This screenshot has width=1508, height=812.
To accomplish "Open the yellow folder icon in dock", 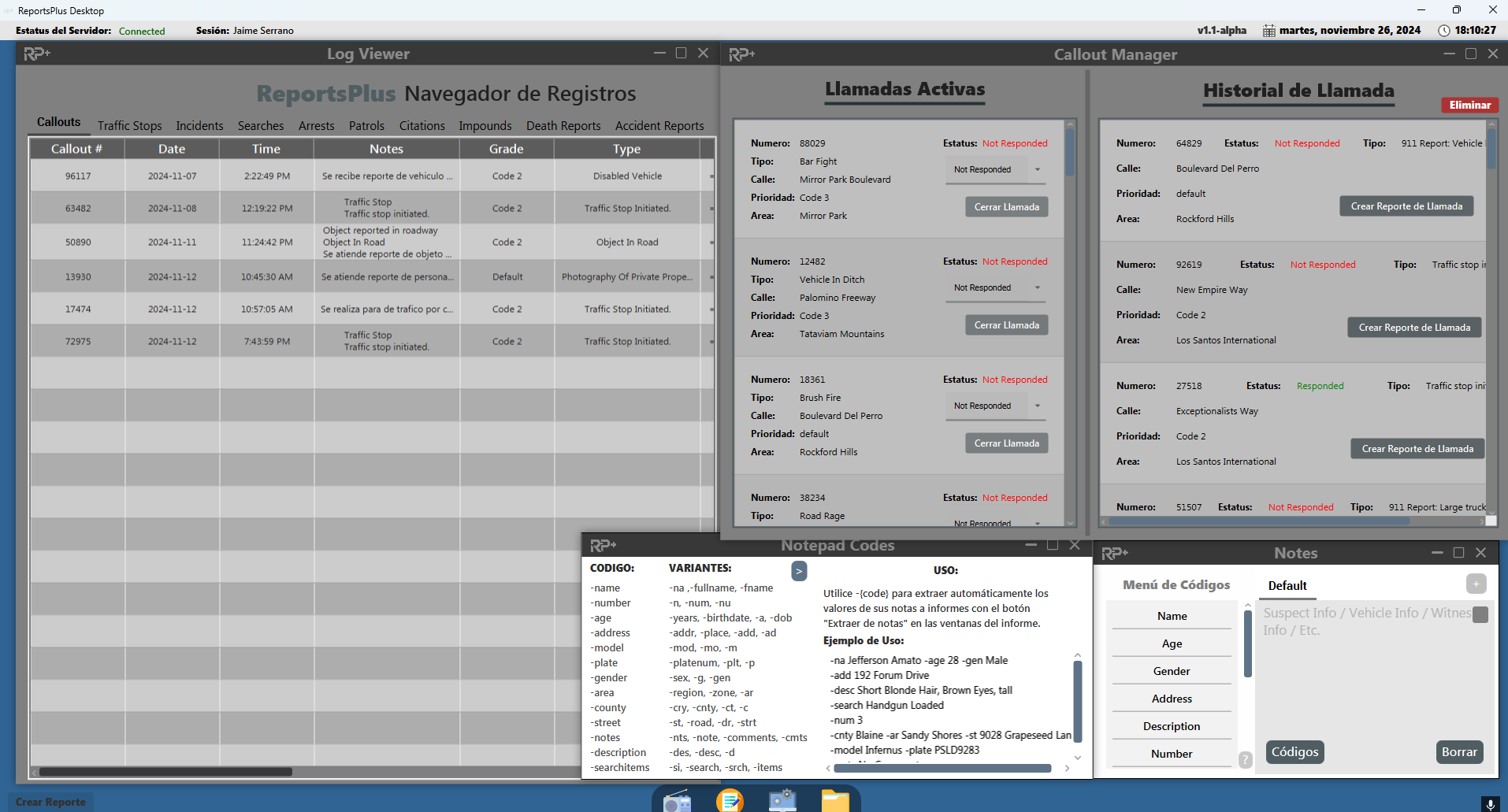I will [x=835, y=801].
